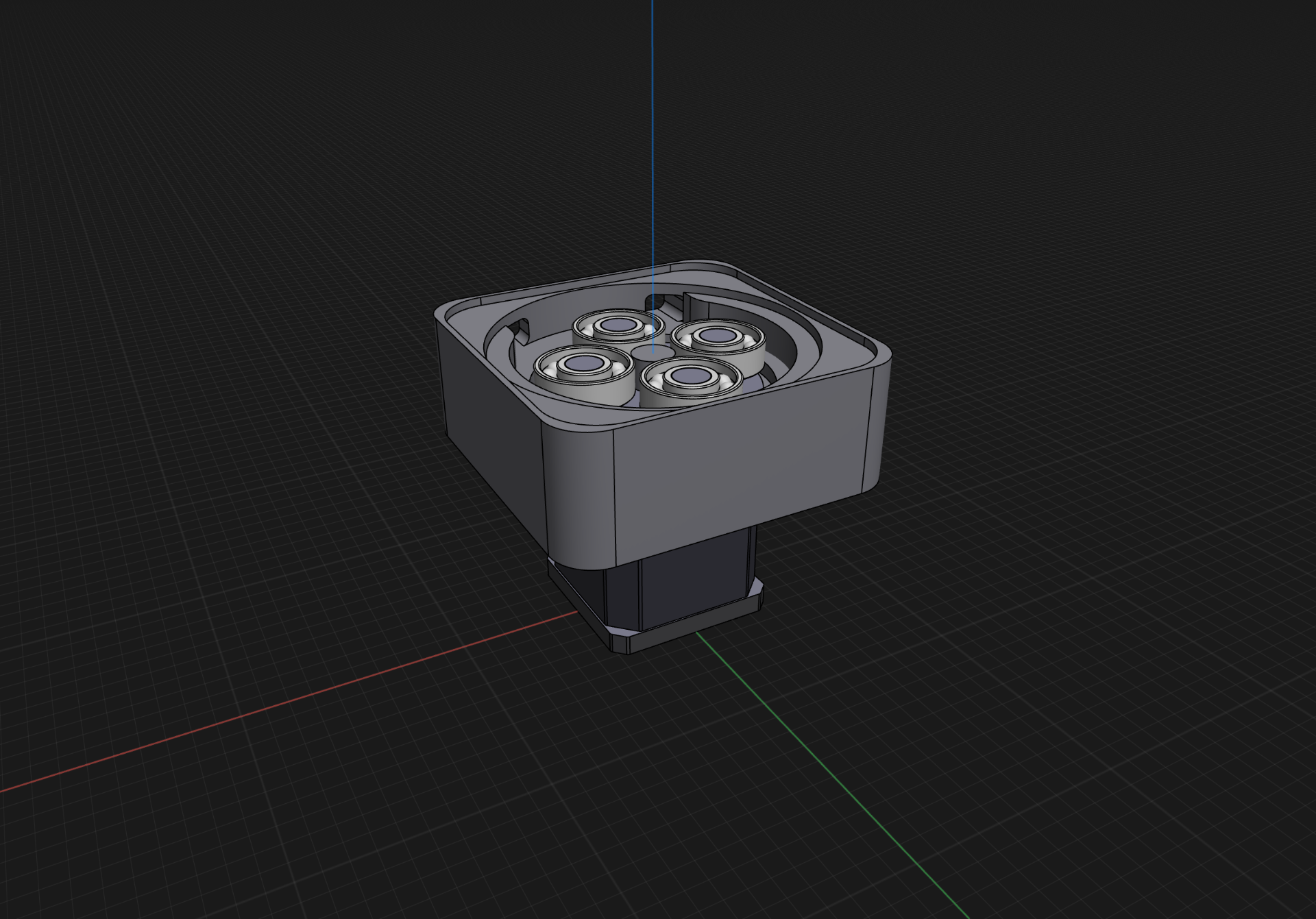Screen dimensions: 1316x919
Task: Click the blue vertical Z axis line
Action: coord(653,137)
